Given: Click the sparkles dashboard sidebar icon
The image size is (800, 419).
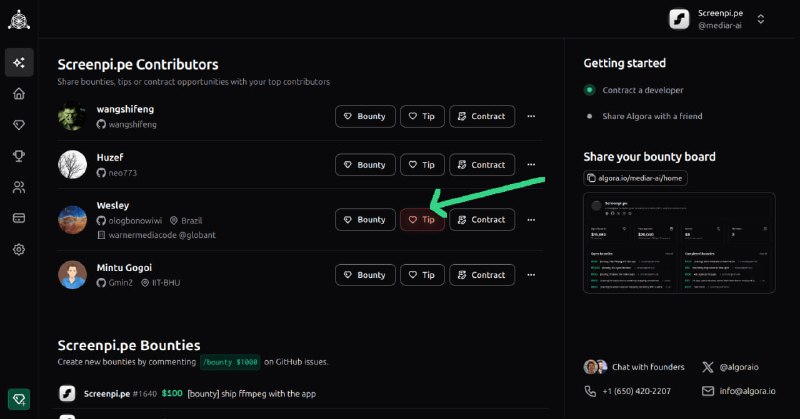Looking at the screenshot, I should pos(18,63).
